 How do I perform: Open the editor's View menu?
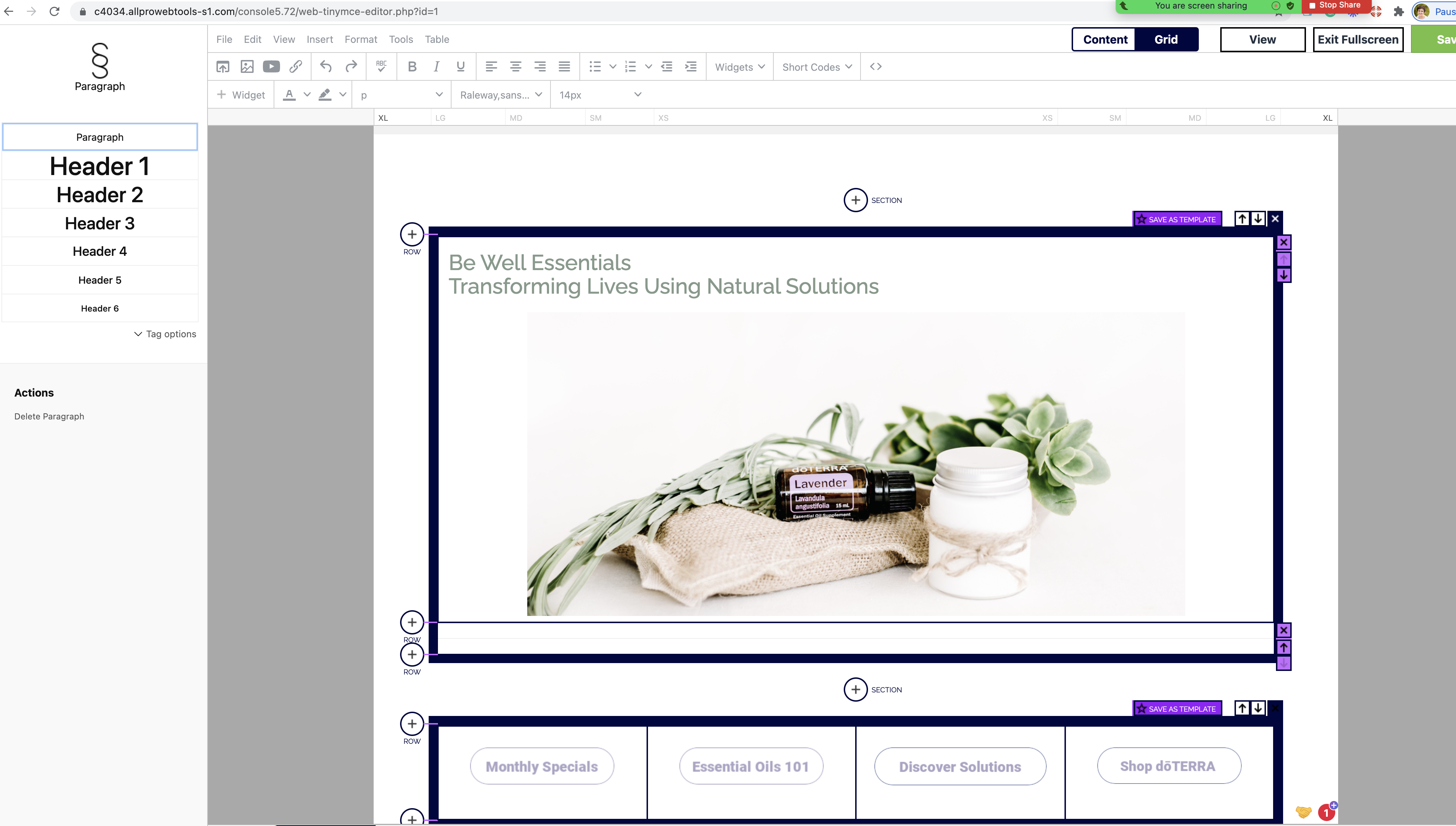284,40
